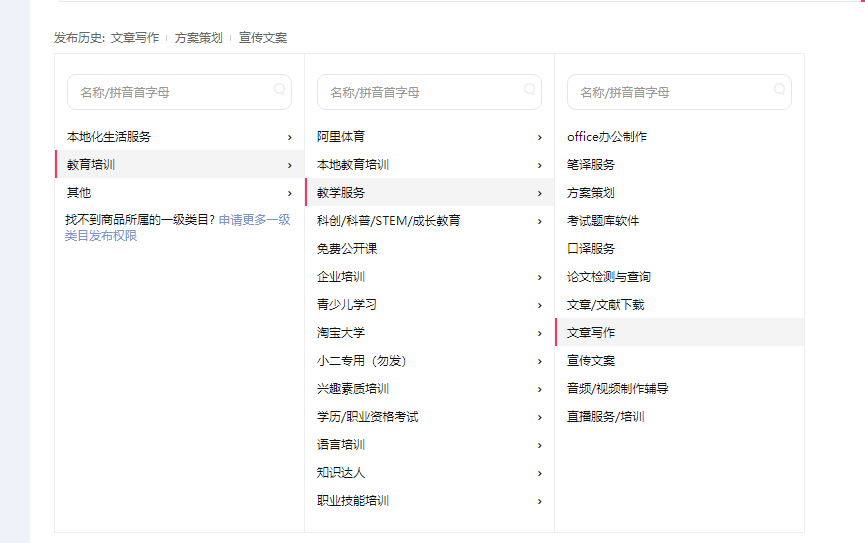Focus the first column name search field

pyautogui.click(x=168, y=92)
